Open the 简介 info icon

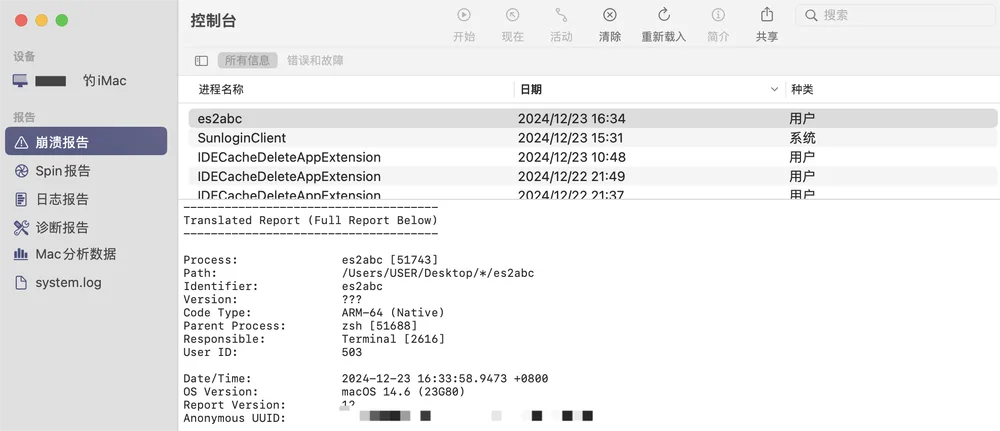point(718,15)
